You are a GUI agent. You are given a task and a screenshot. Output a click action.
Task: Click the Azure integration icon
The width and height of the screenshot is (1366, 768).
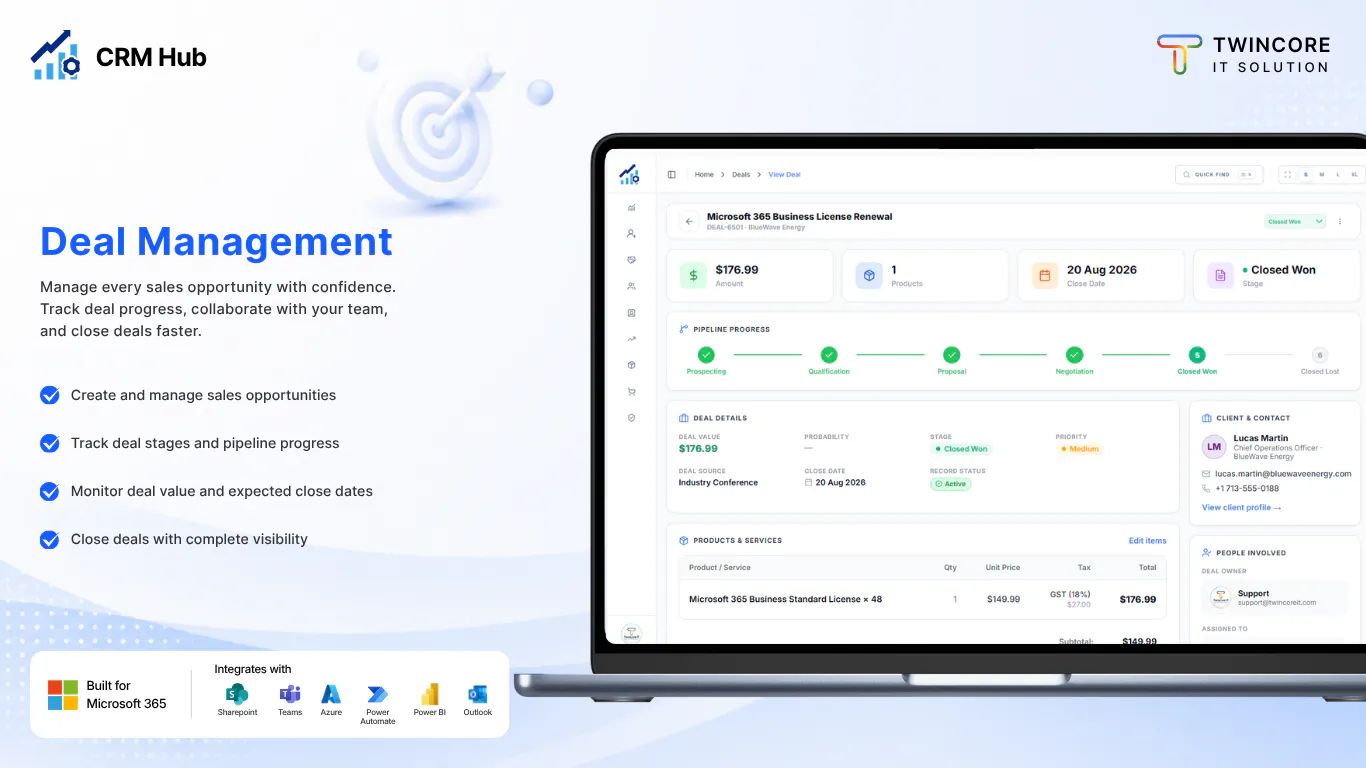[x=331, y=694]
